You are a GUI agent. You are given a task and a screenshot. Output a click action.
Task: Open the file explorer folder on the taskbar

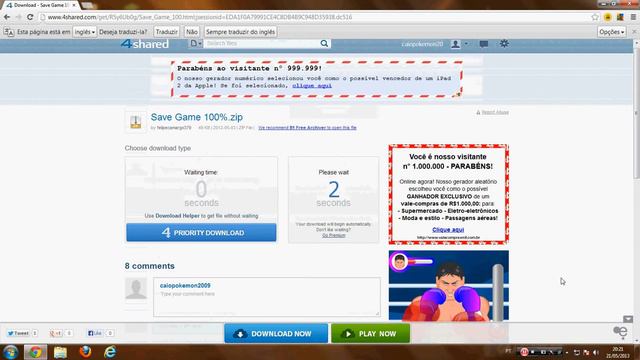60,352
